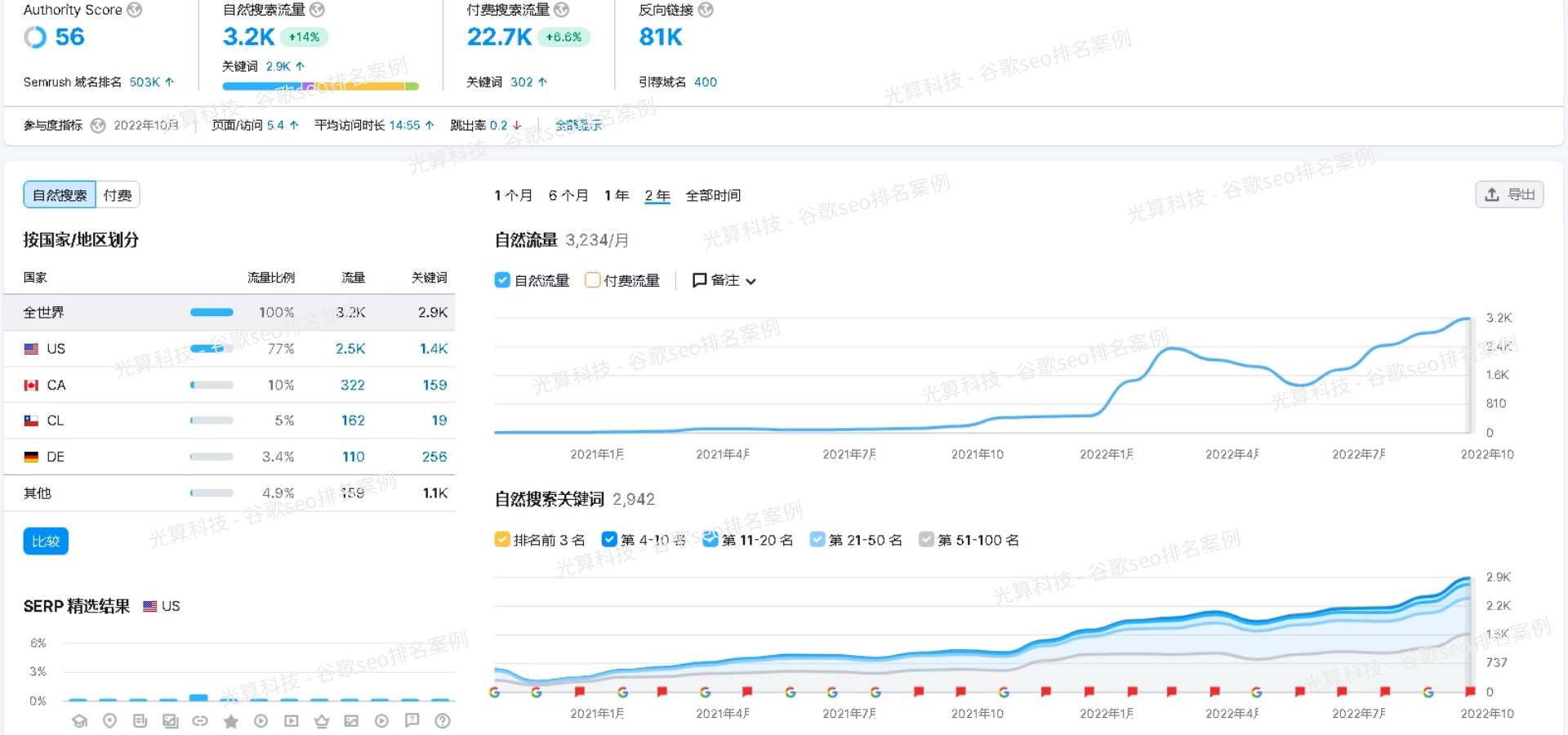The height and width of the screenshot is (735, 1568).
Task: Click the 导出 export button
Action: [x=1509, y=194]
